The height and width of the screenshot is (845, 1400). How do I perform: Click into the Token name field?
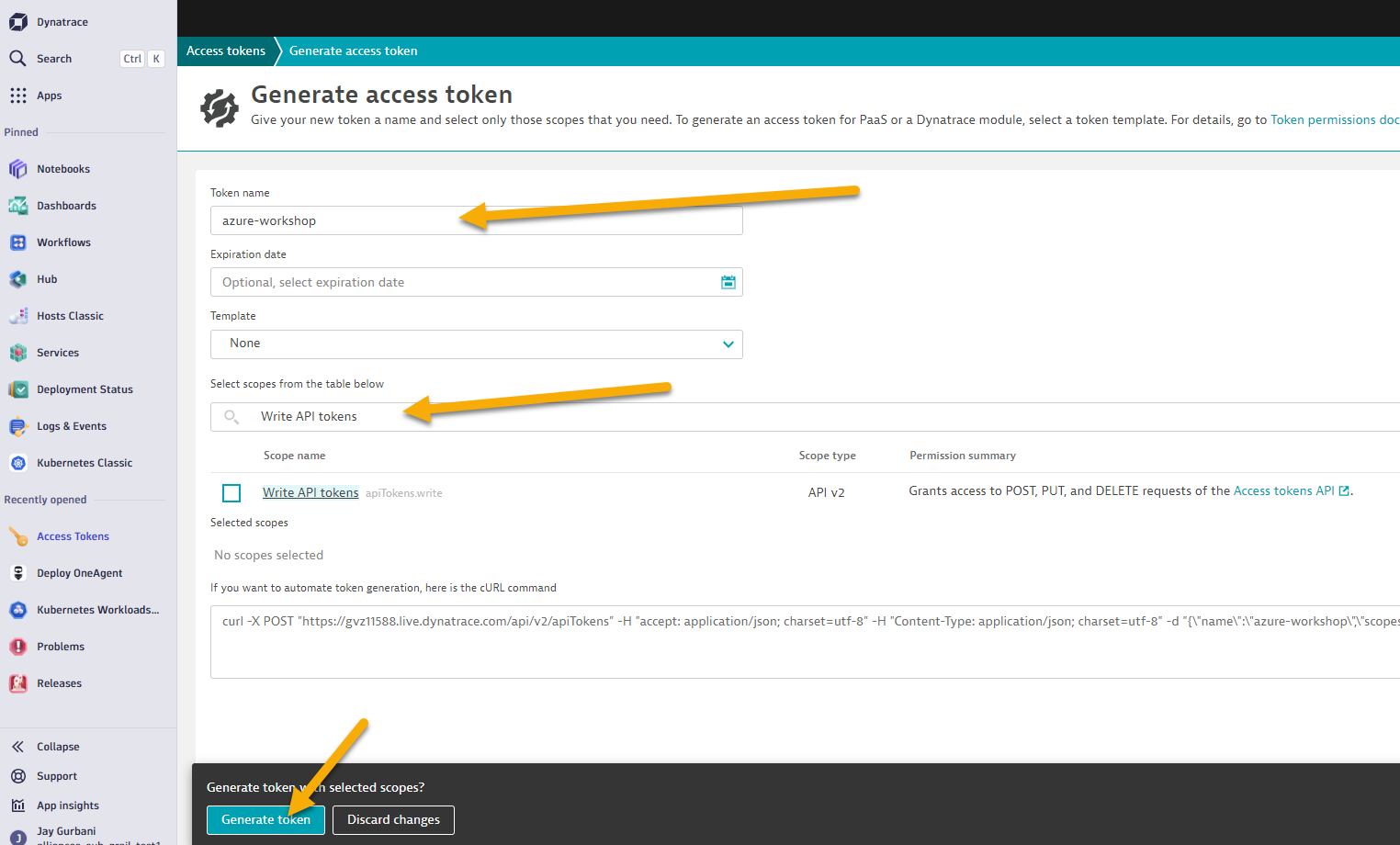476,220
